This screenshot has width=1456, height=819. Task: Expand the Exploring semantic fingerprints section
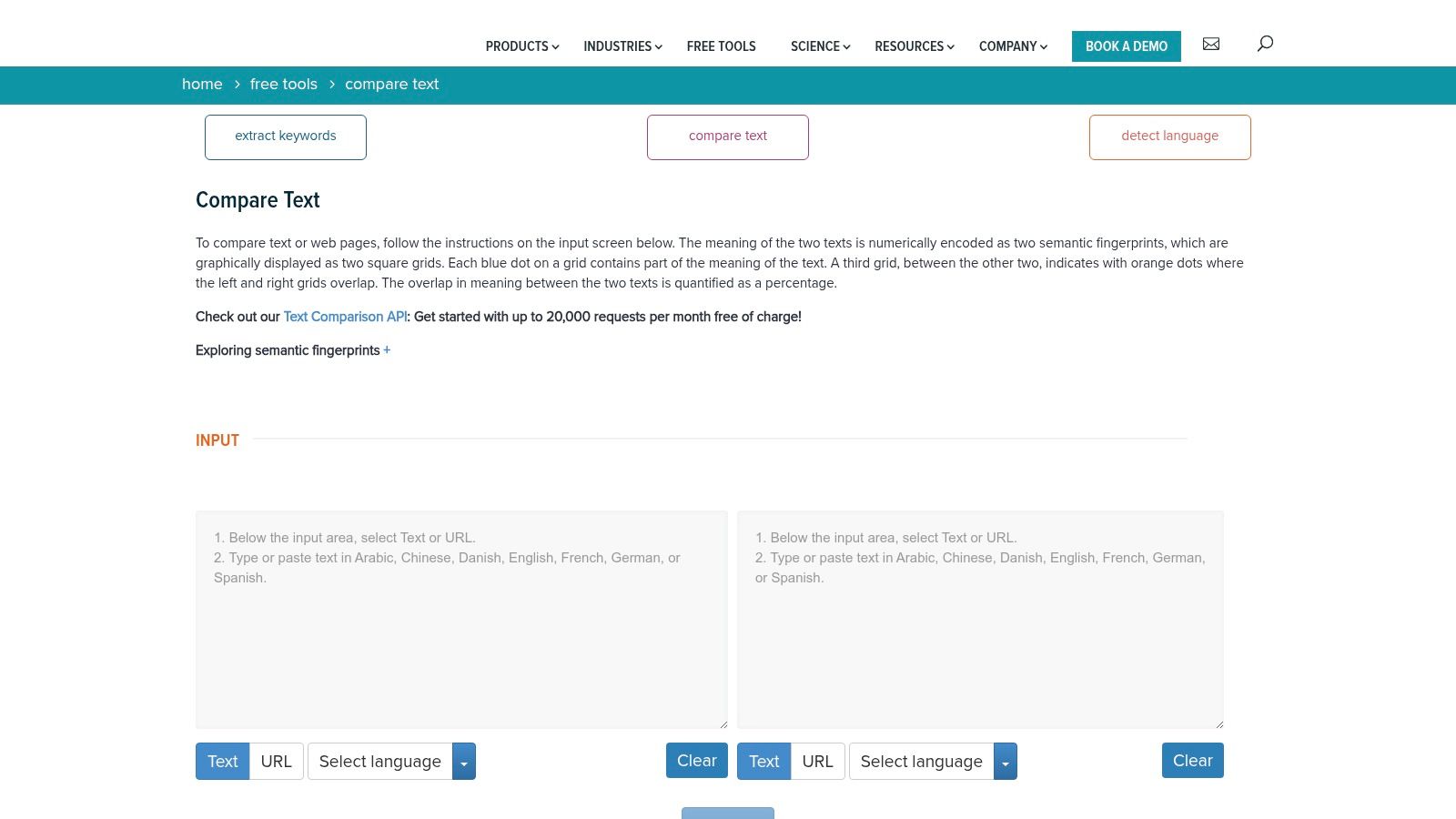(387, 350)
